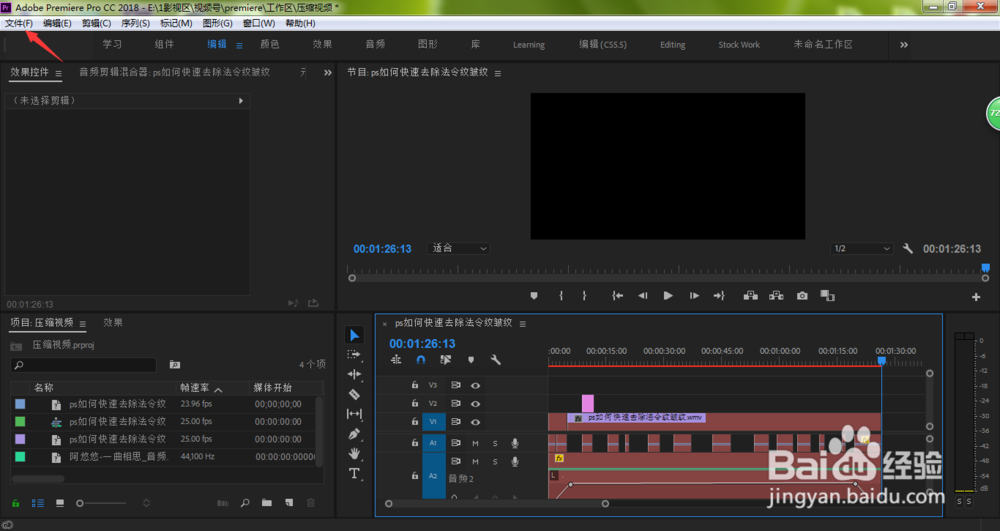Open the zoom level 适合 dropdown
Image resolution: width=1000 pixels, height=531 pixels.
click(459, 249)
